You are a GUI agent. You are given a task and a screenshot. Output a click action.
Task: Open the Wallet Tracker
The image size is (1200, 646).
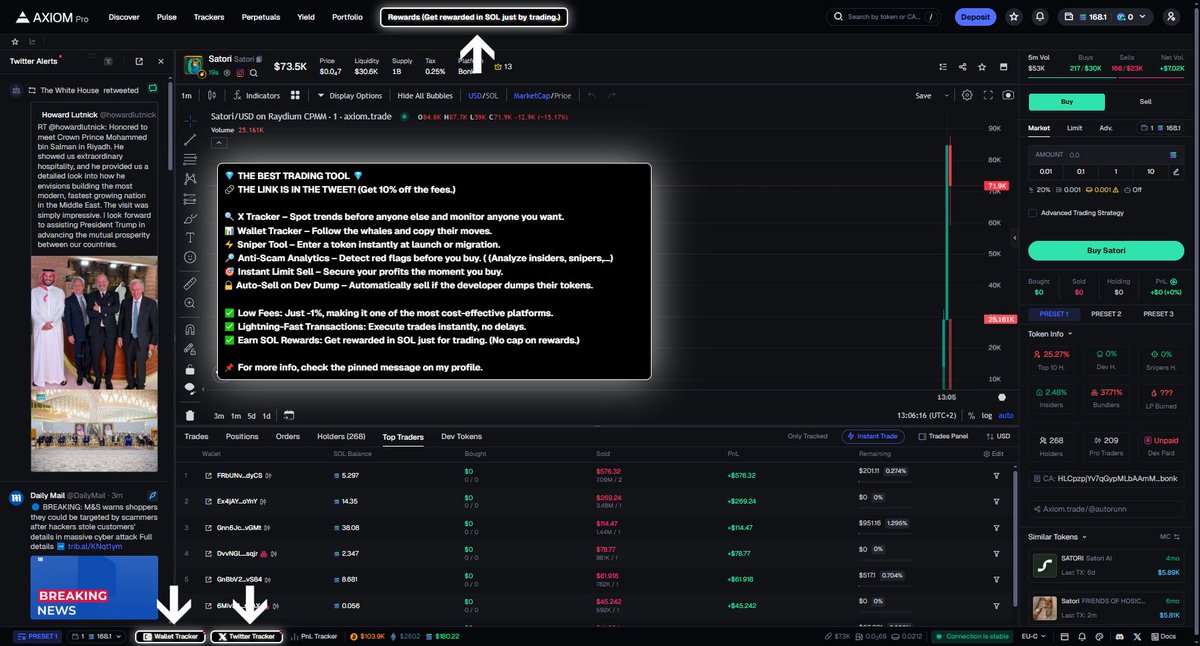pyautogui.click(x=171, y=636)
